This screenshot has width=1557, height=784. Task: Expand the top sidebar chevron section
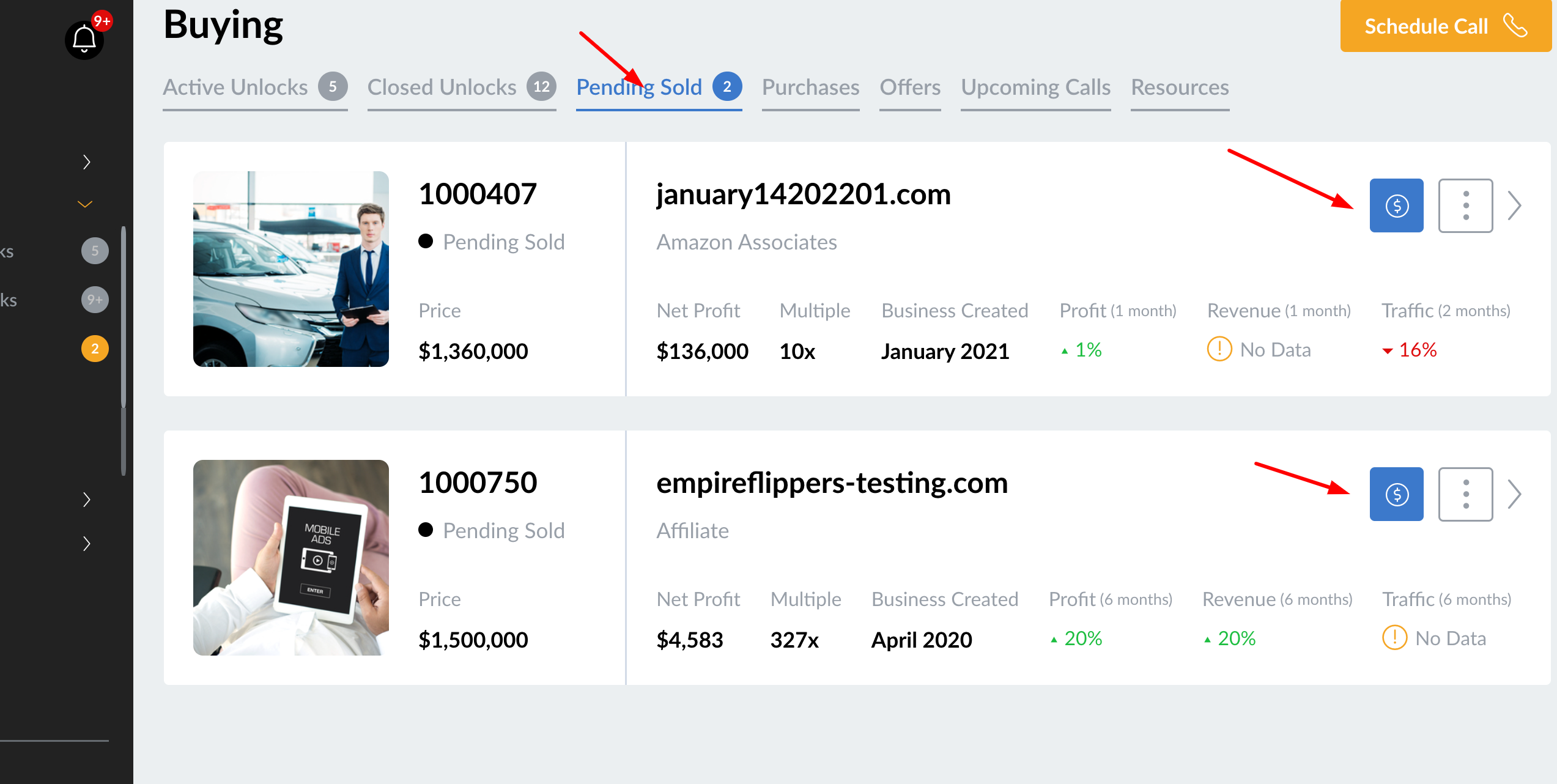click(86, 162)
